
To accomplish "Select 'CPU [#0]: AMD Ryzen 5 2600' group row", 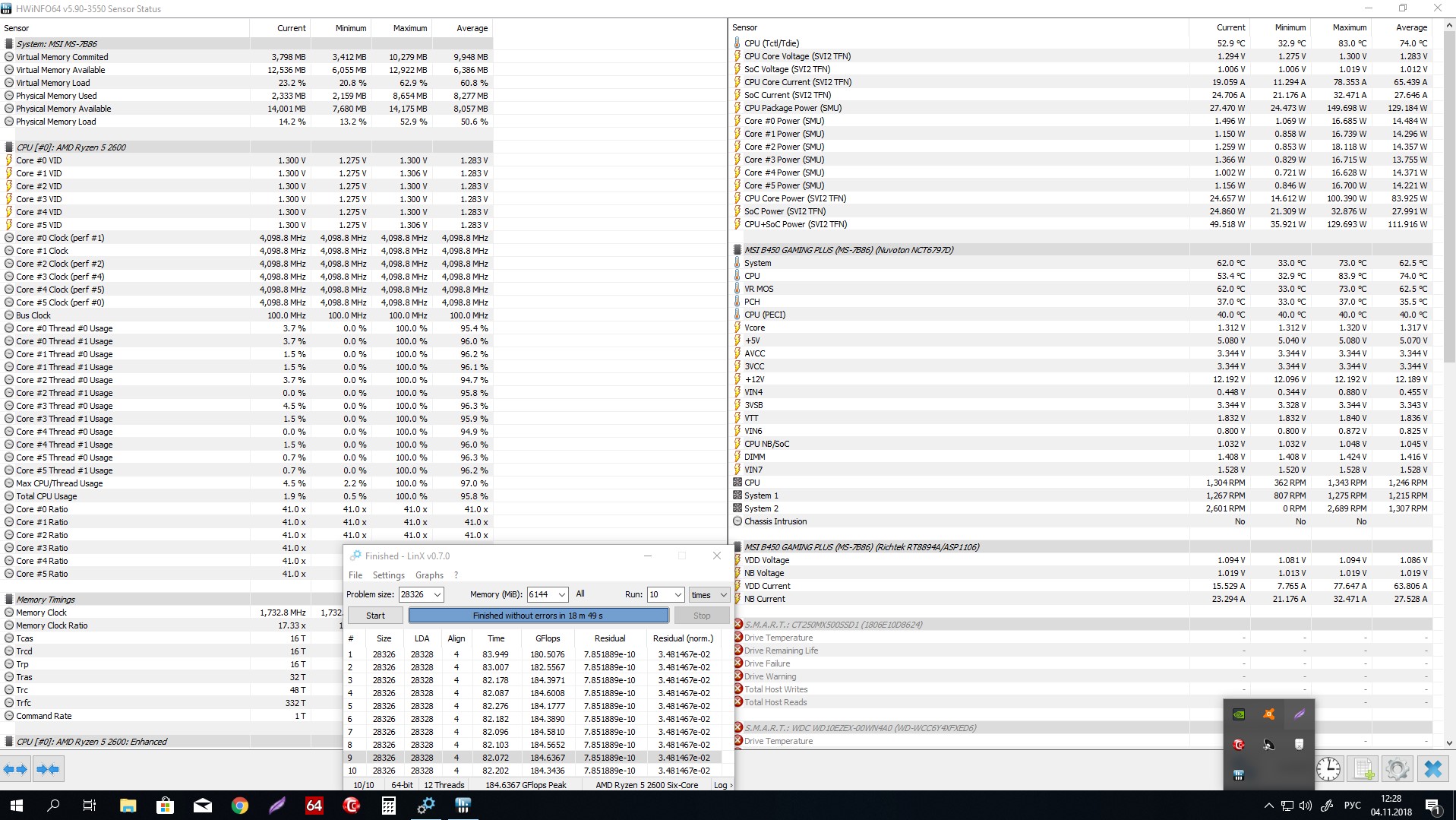I will tap(248, 147).
